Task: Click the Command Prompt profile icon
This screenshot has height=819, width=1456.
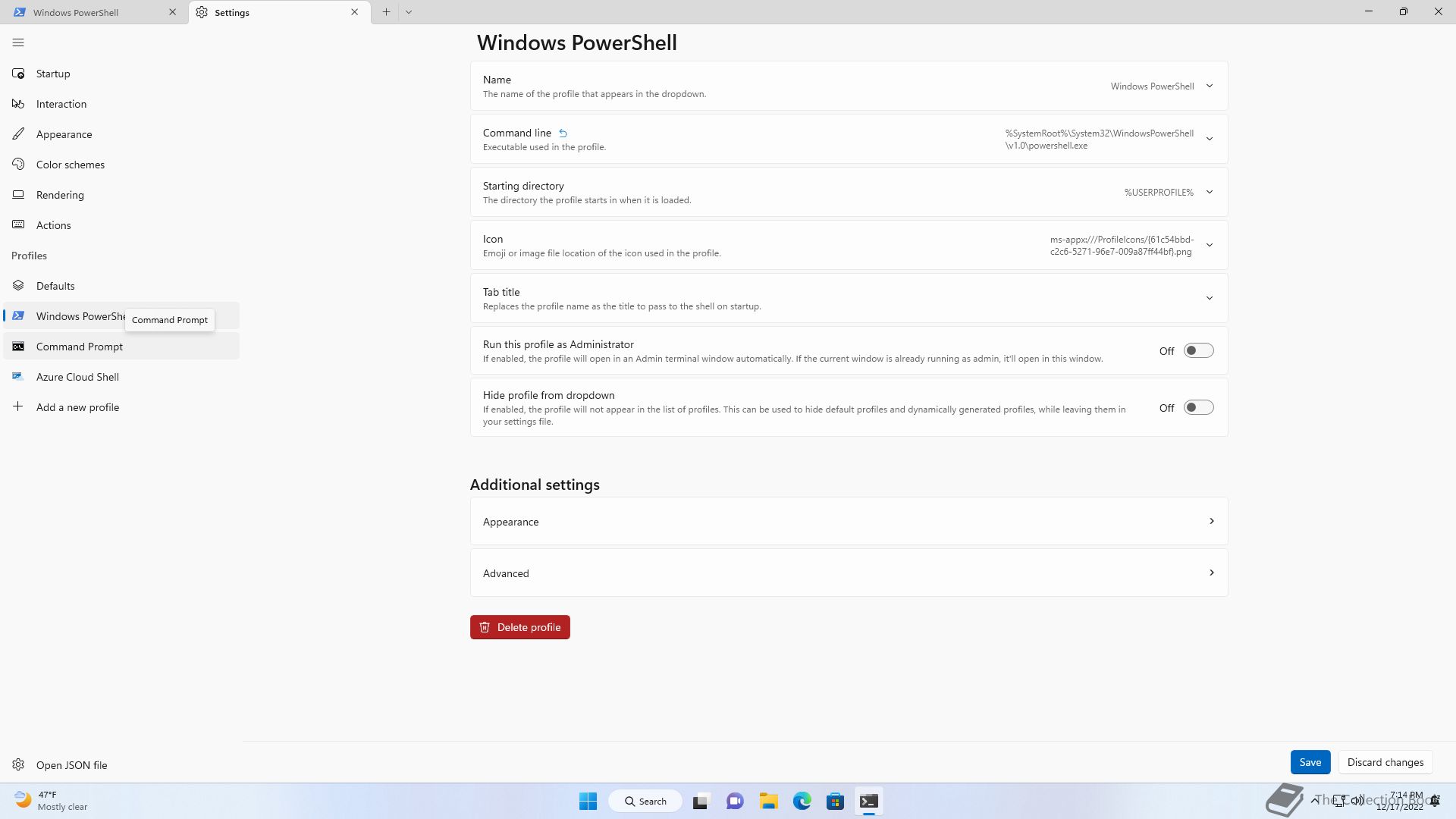Action: (x=18, y=347)
